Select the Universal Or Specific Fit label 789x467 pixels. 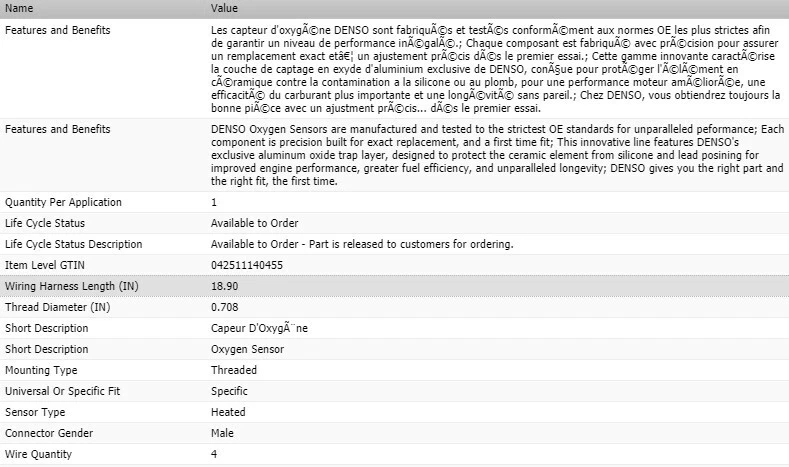click(x=66, y=391)
